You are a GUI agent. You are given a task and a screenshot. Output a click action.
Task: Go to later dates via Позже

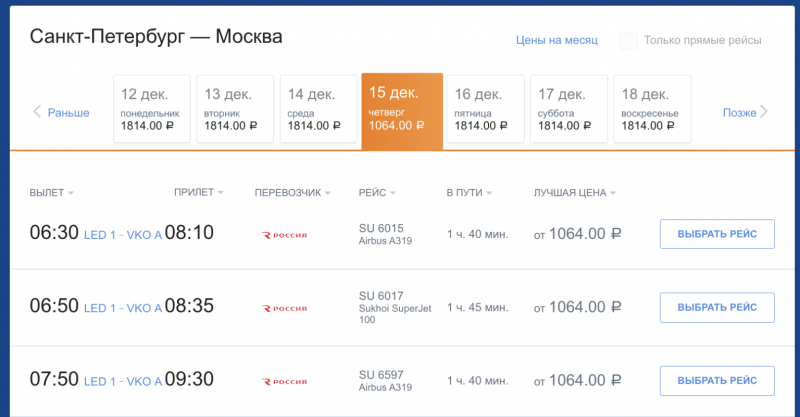tap(739, 113)
